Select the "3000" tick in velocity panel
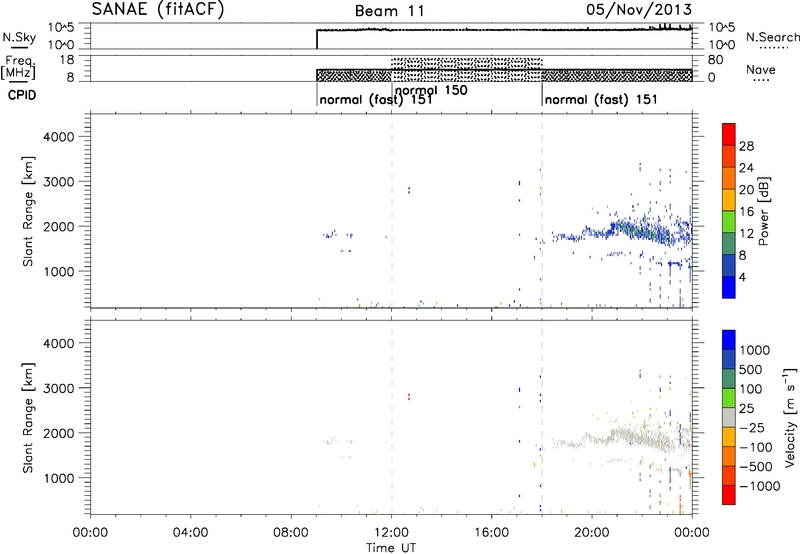 [x=58, y=388]
